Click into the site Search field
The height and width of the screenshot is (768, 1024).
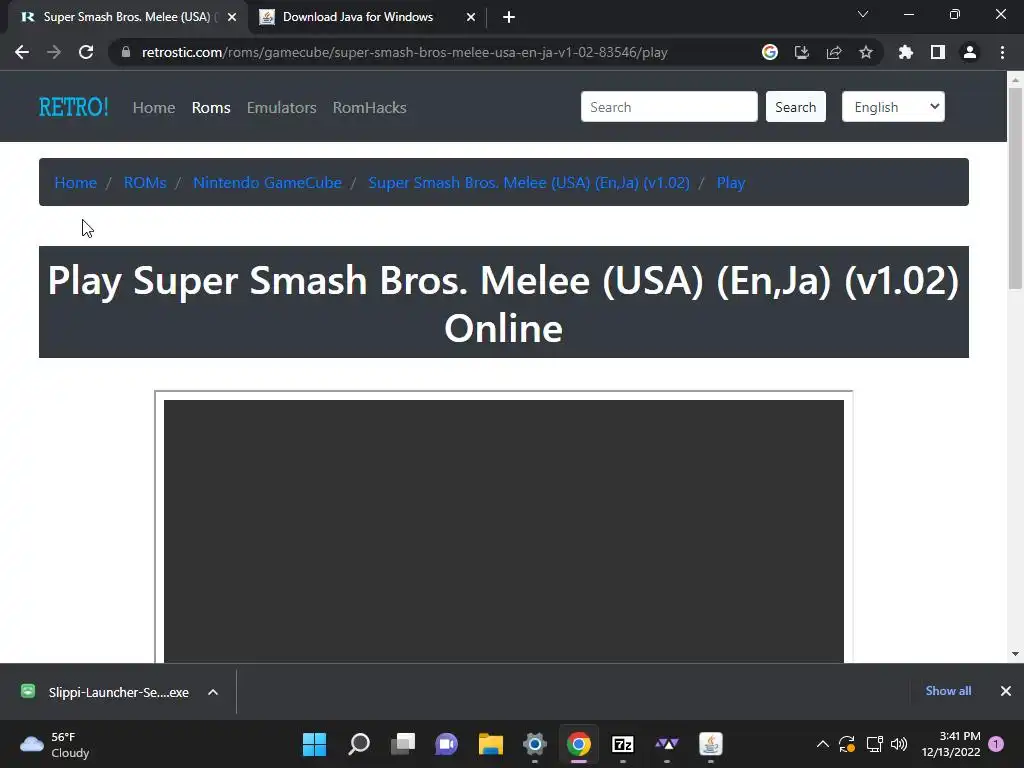[669, 106]
